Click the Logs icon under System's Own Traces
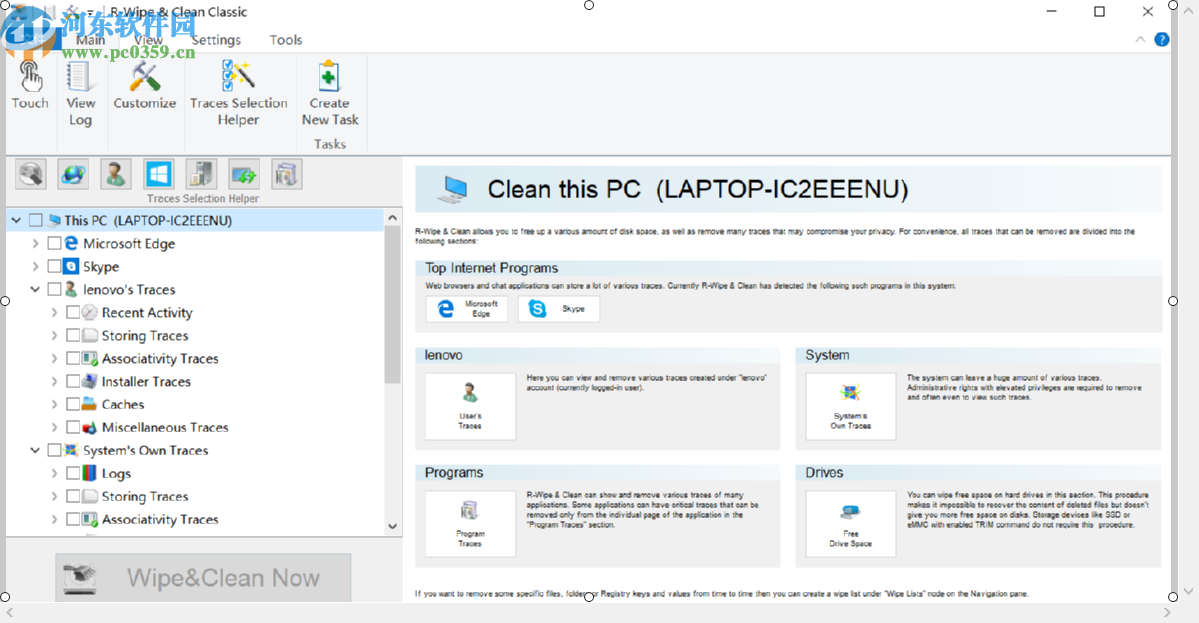Image resolution: width=1199 pixels, height=623 pixels. coord(89,473)
